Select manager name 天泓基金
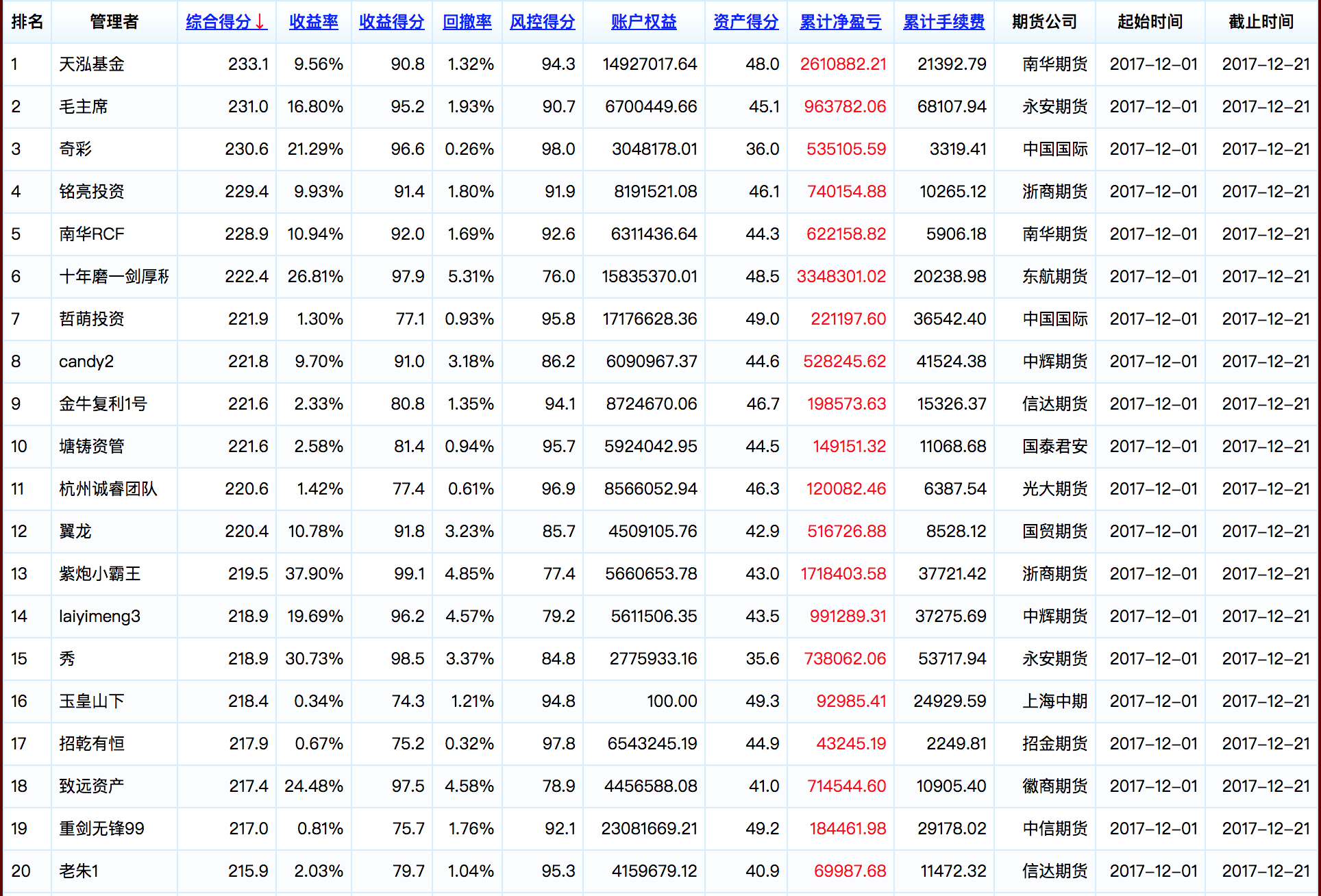The width and height of the screenshot is (1321, 896). pos(92,64)
